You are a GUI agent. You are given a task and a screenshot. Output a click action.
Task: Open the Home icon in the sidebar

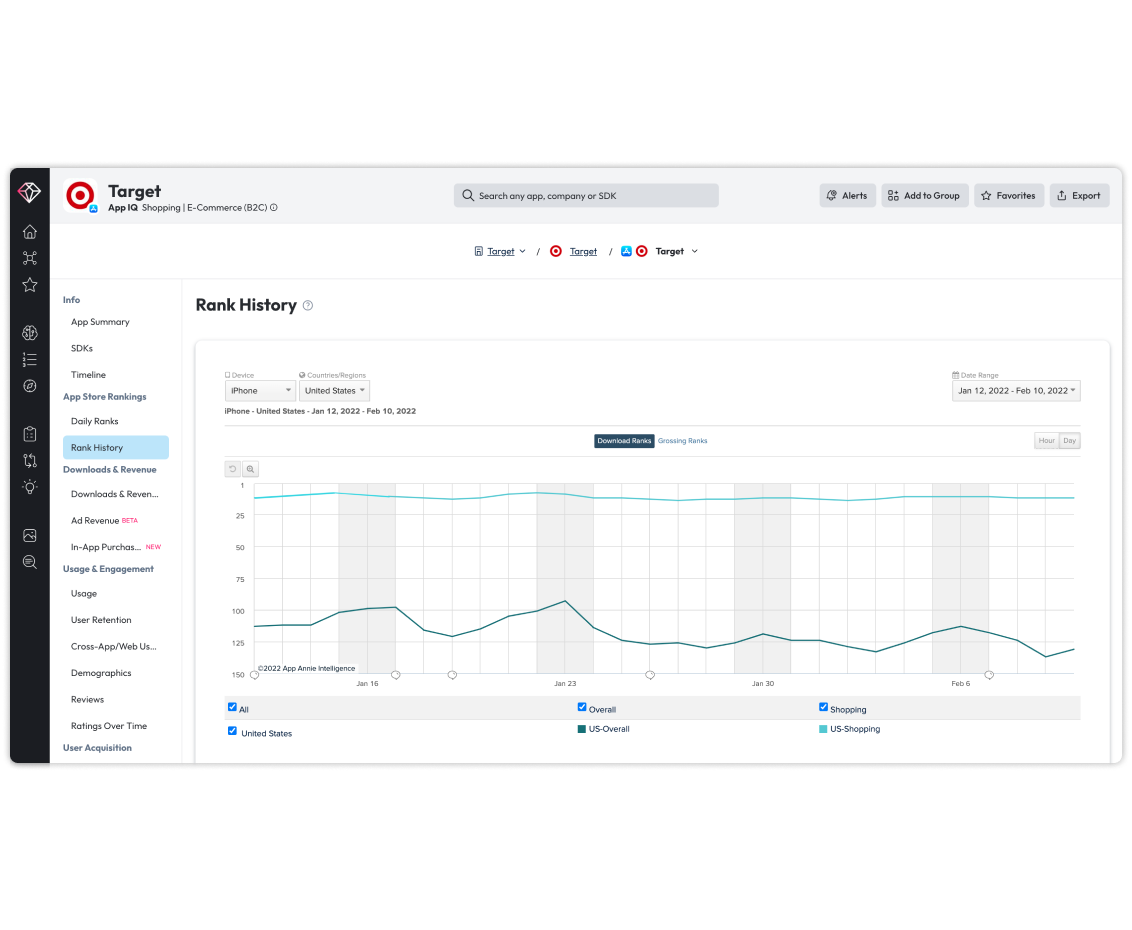[x=30, y=232]
